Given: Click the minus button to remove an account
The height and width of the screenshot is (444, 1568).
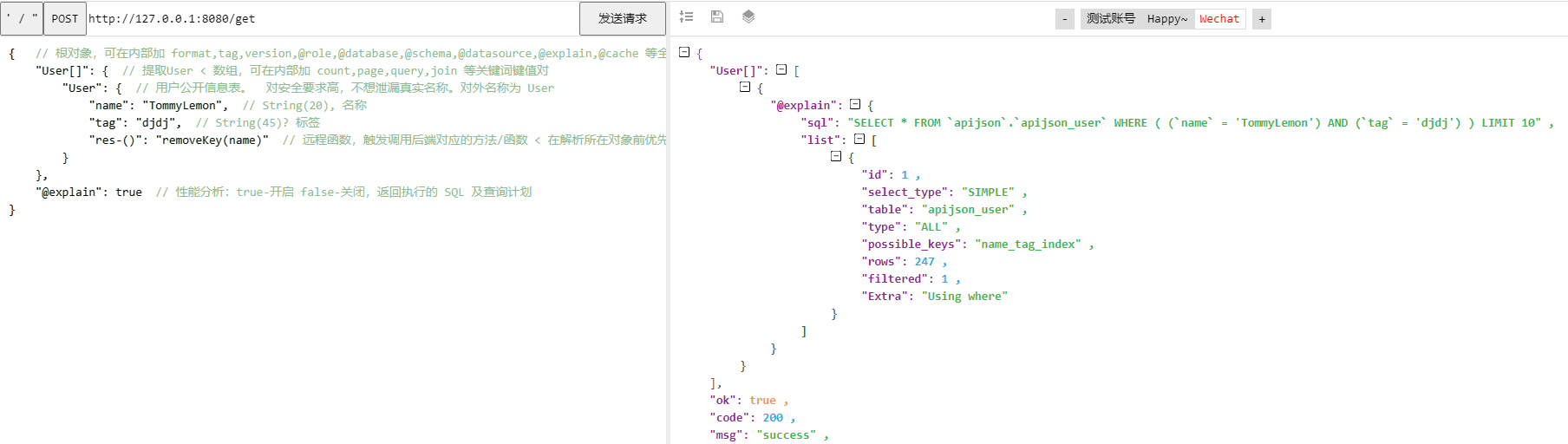Looking at the screenshot, I should point(1065,19).
